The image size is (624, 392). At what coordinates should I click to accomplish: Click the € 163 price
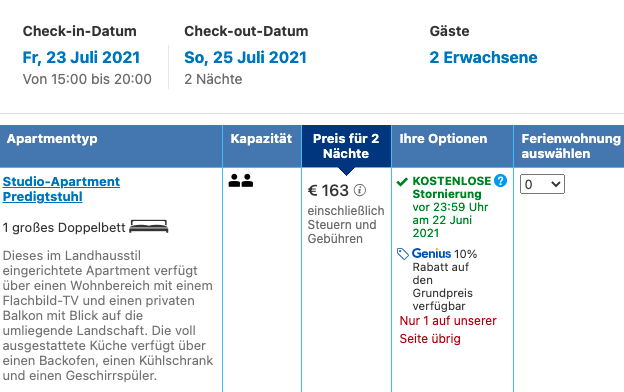coord(328,191)
